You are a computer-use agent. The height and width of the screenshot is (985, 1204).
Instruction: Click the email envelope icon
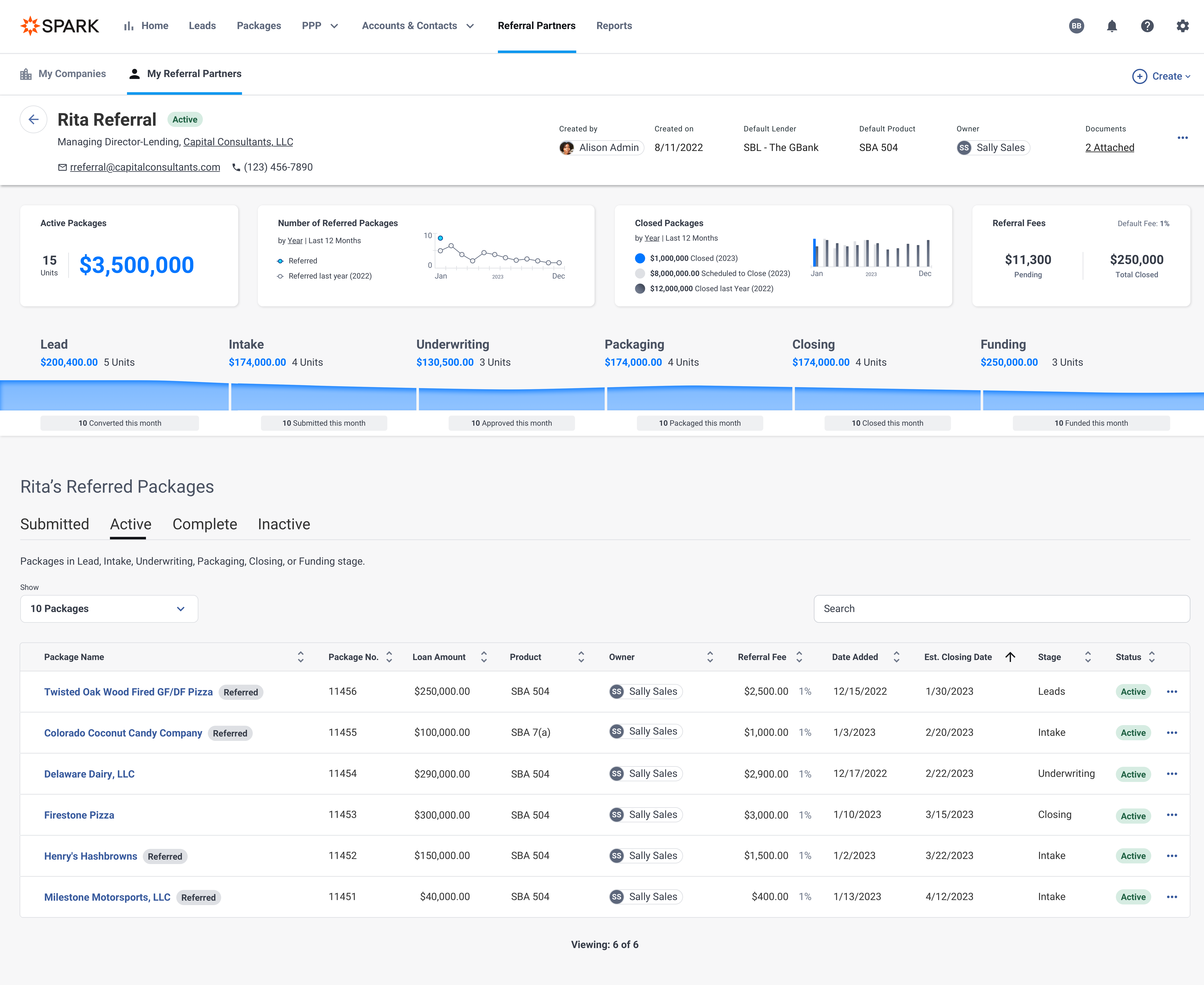coord(62,167)
